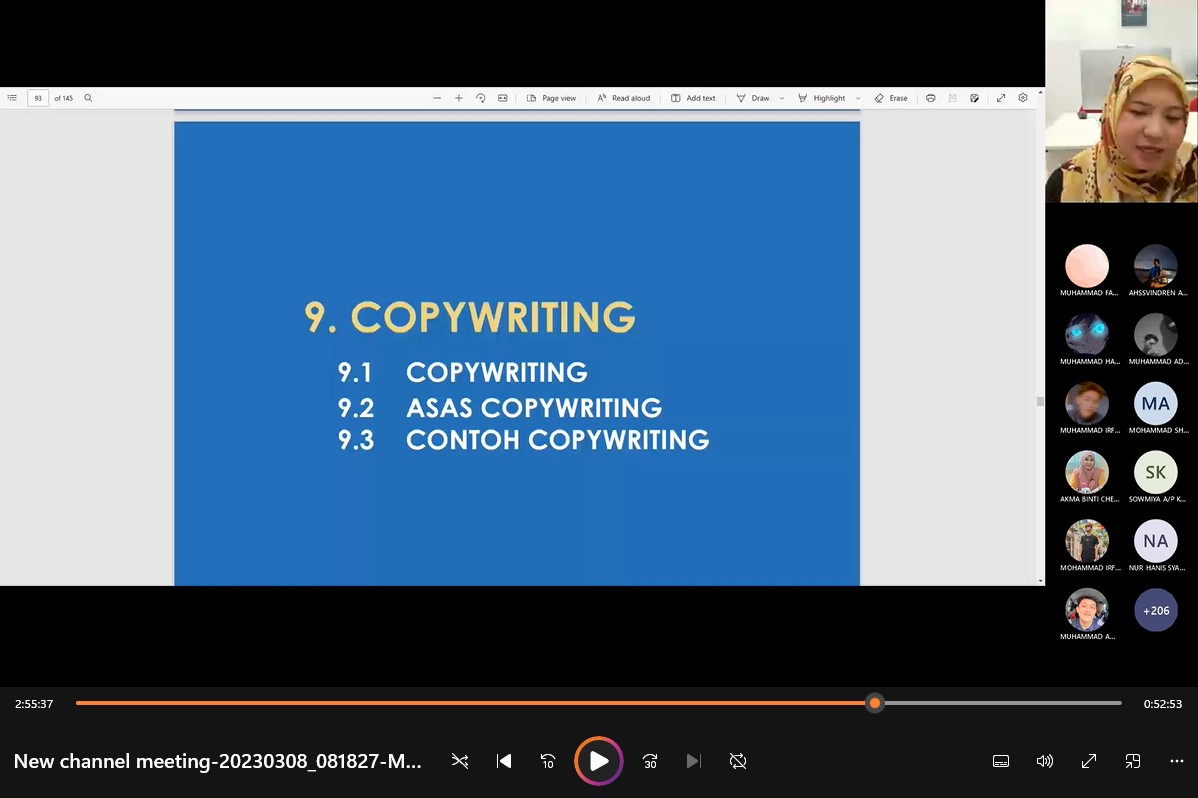This screenshot has height=798, width=1198.
Task: Open the PDF search magnifier icon
Action: 88,98
